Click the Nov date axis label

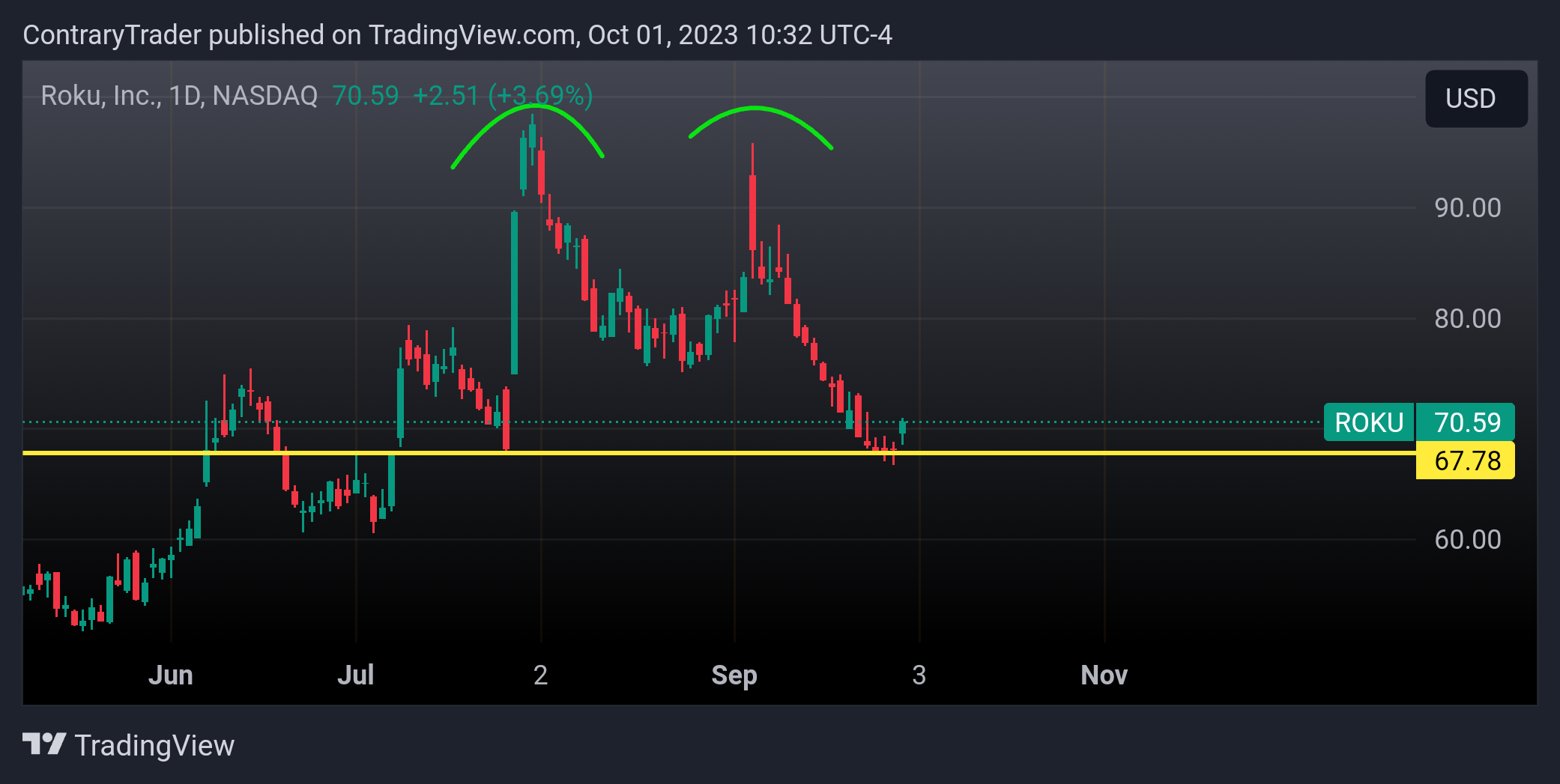[x=1104, y=675]
